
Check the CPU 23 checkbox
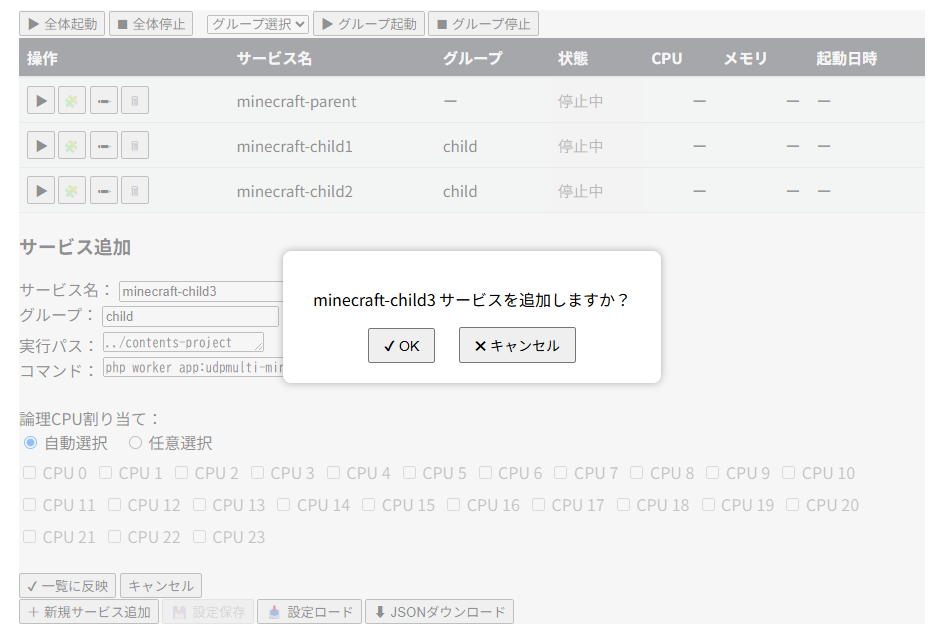tap(200, 537)
